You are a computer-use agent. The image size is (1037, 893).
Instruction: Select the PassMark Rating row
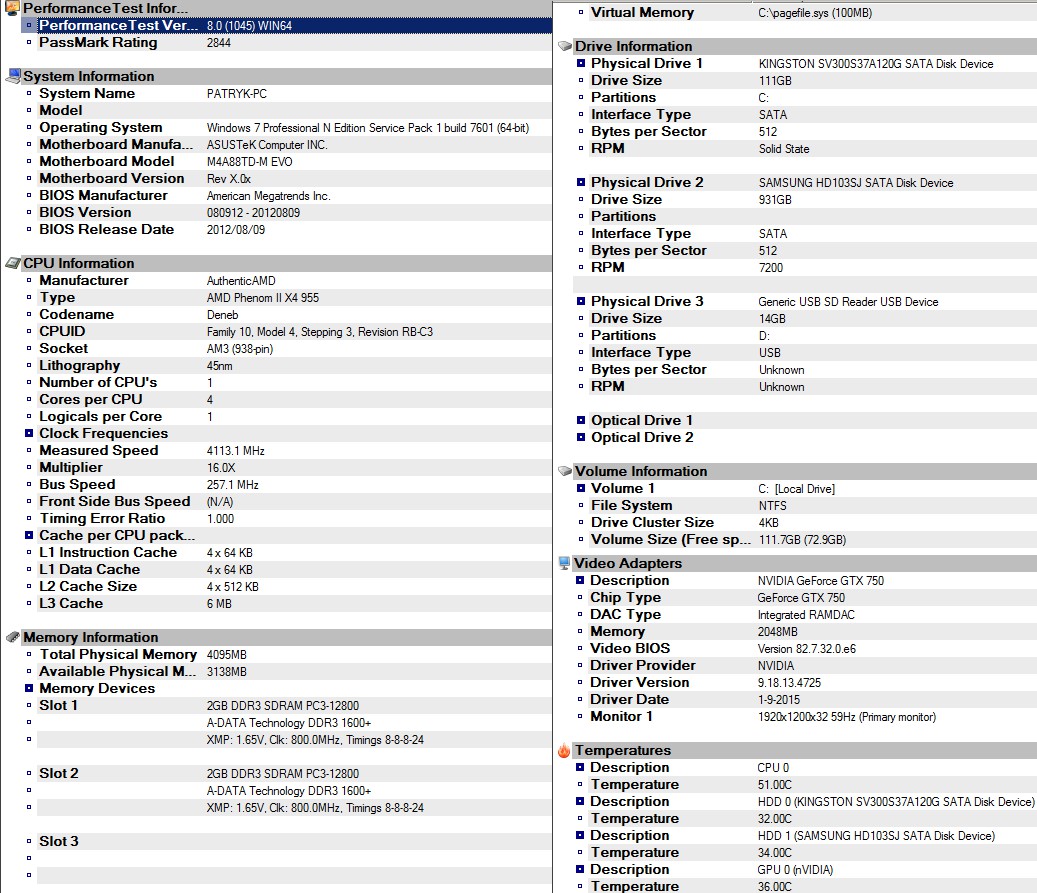(x=294, y=42)
